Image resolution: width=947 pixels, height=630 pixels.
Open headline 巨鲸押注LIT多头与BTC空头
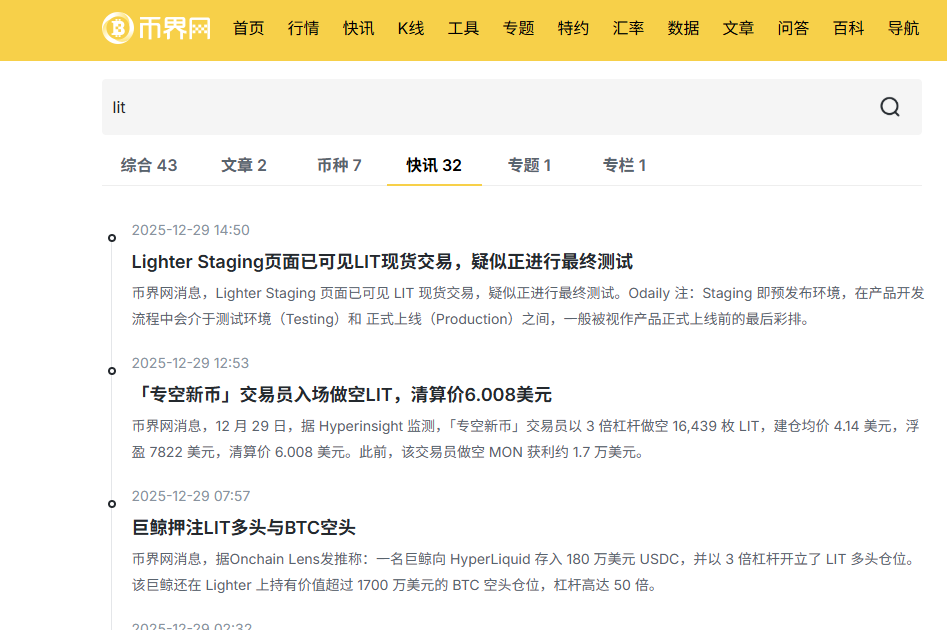[243, 527]
